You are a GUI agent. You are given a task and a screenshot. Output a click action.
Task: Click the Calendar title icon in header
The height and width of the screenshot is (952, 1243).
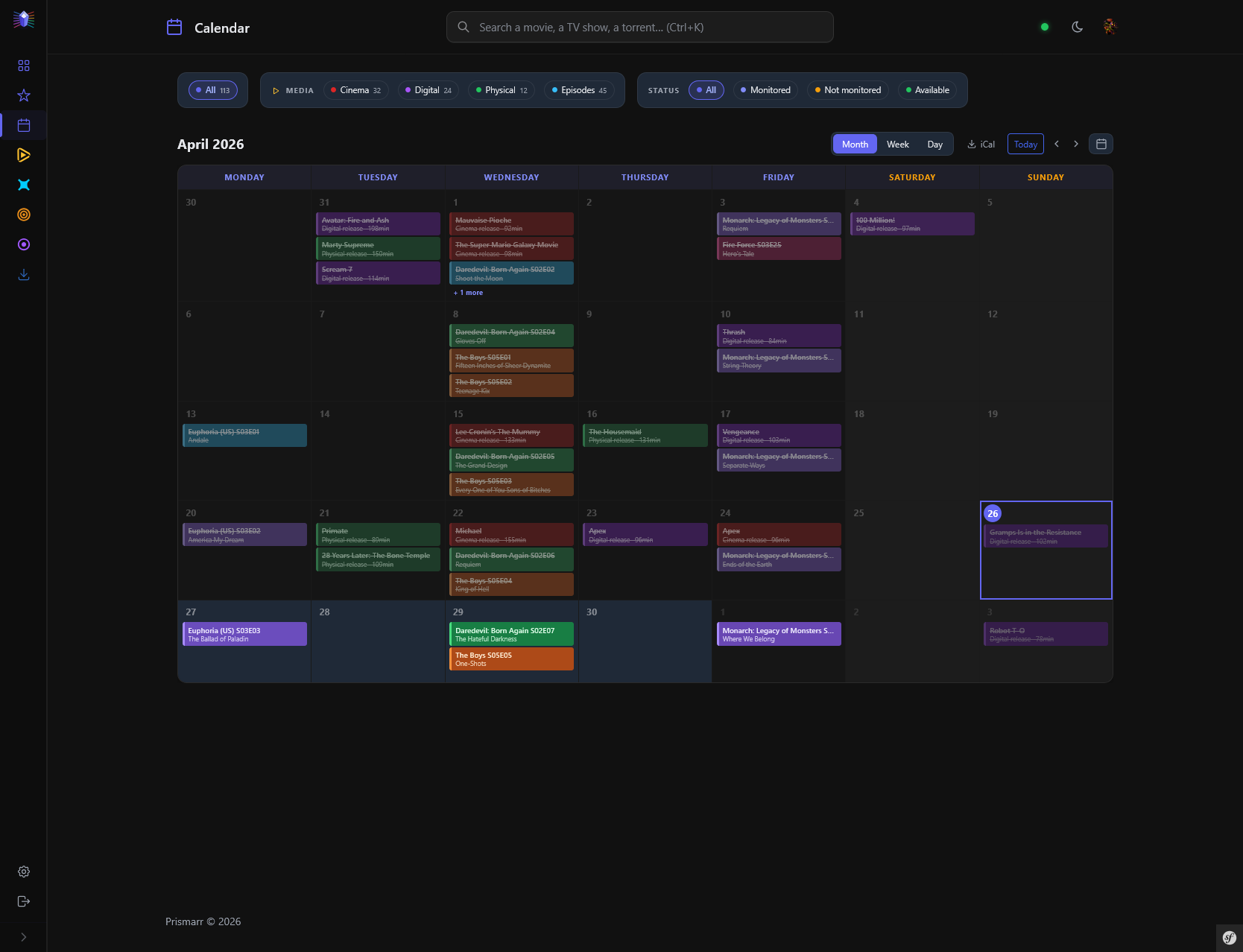pyautogui.click(x=174, y=28)
